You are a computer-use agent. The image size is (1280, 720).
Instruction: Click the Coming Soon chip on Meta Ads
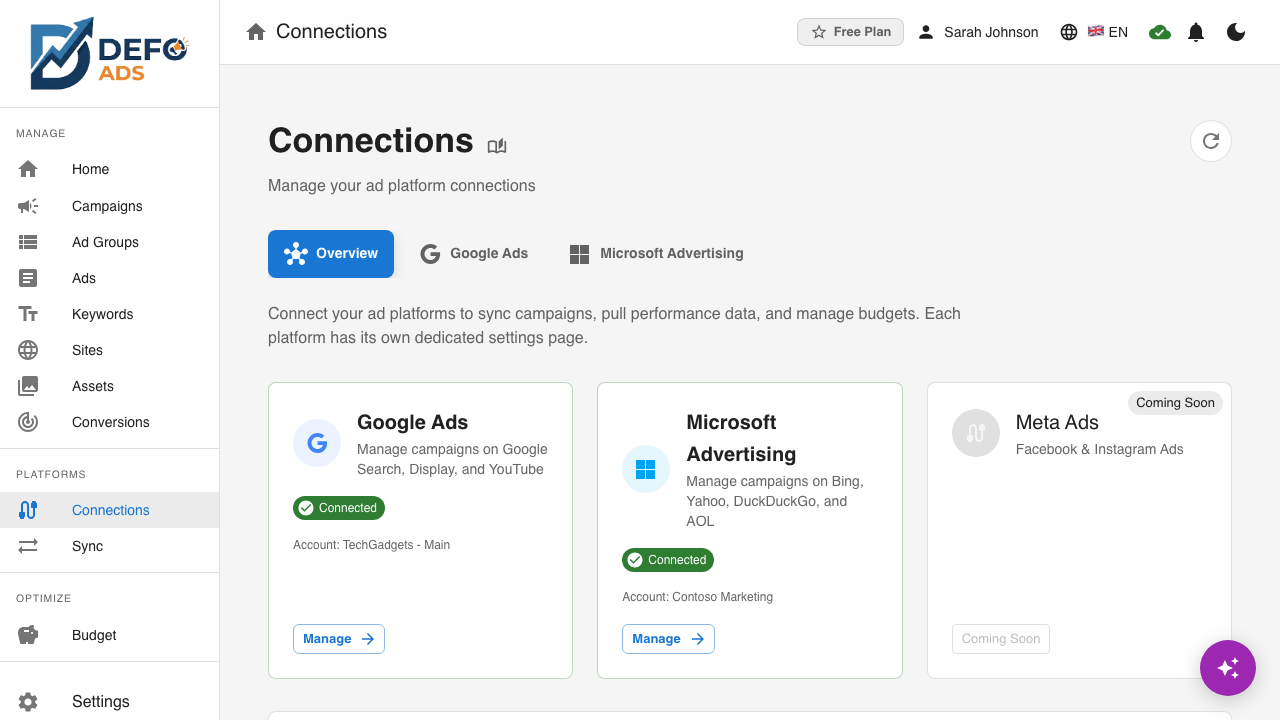coord(1175,403)
